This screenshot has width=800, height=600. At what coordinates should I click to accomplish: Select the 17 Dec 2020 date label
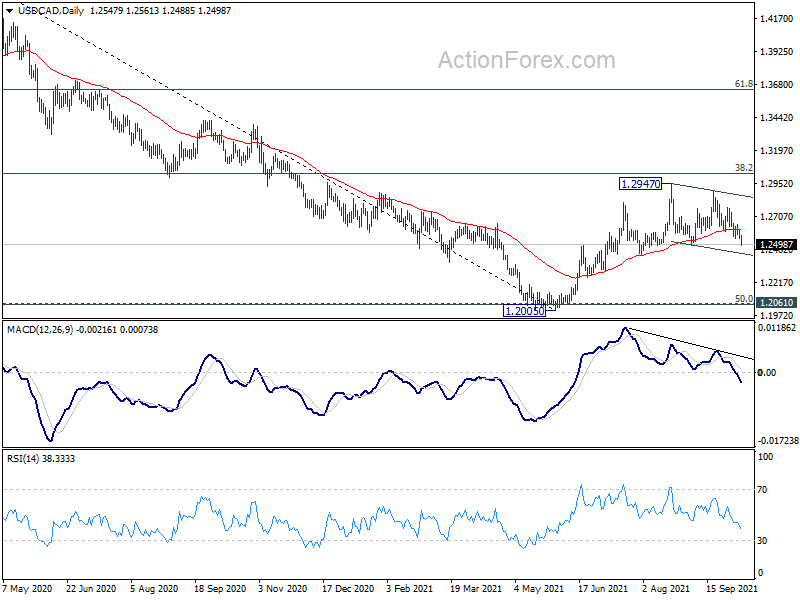[348, 589]
